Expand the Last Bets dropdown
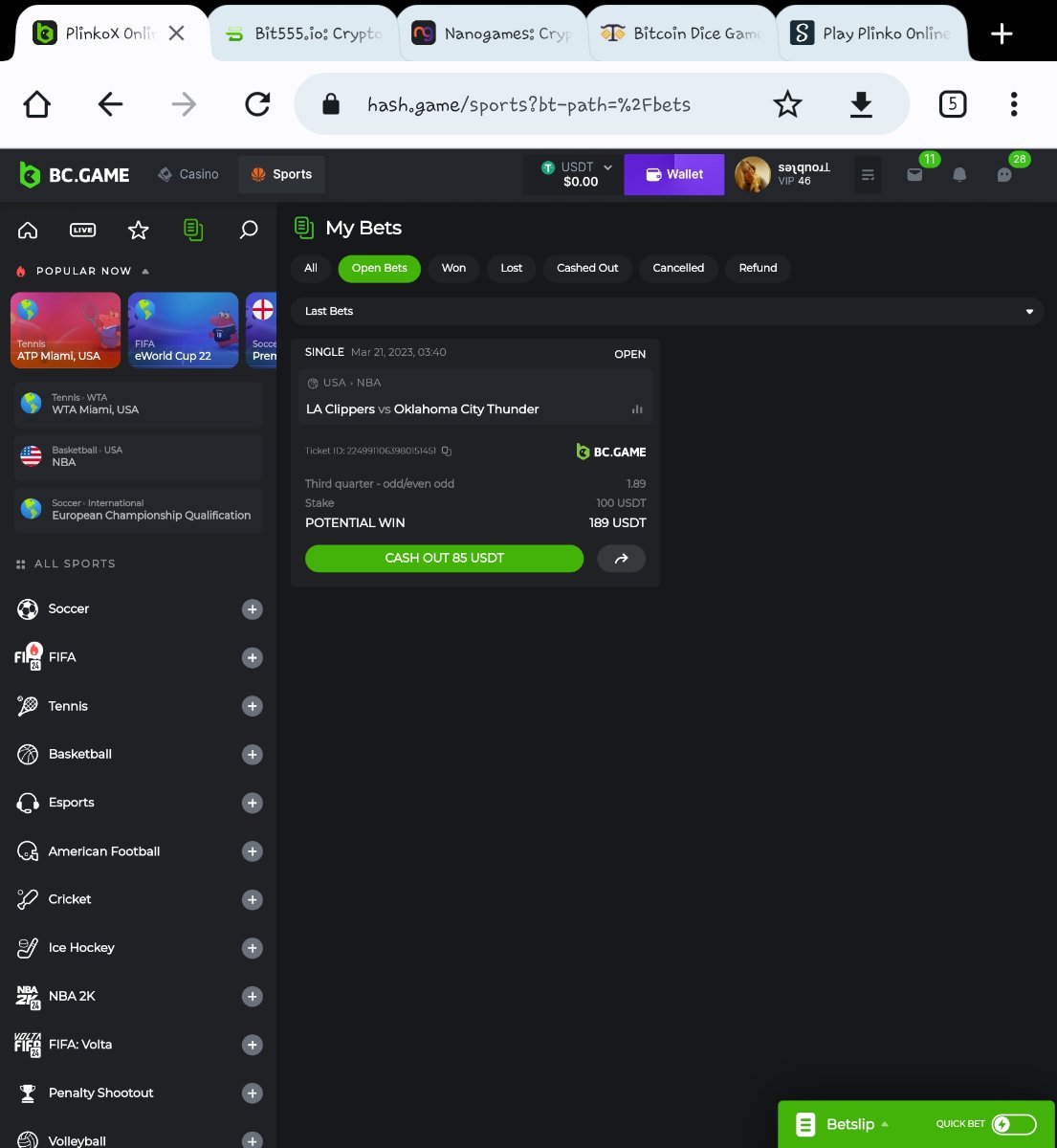 coord(1029,312)
